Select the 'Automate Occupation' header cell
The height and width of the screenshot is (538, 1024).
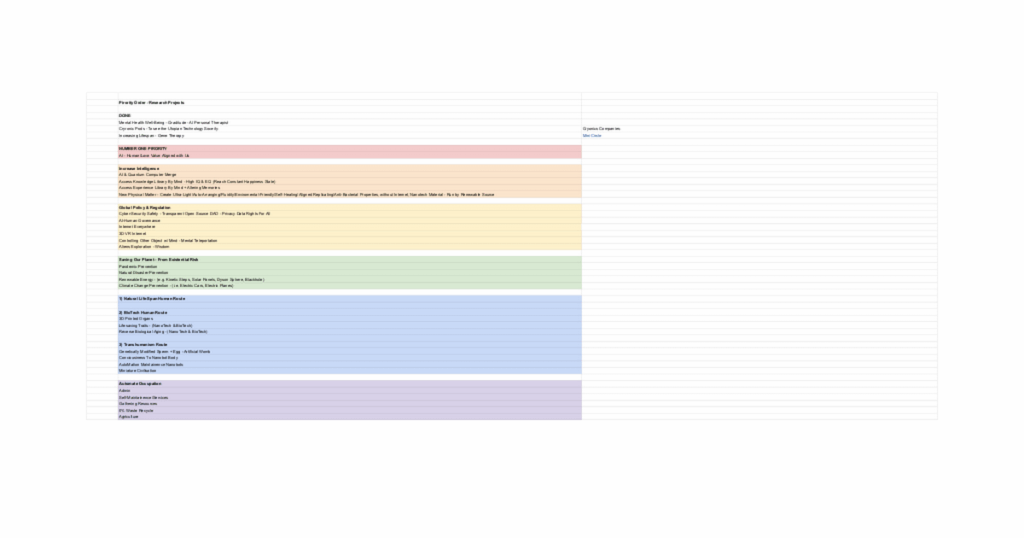(x=349, y=383)
